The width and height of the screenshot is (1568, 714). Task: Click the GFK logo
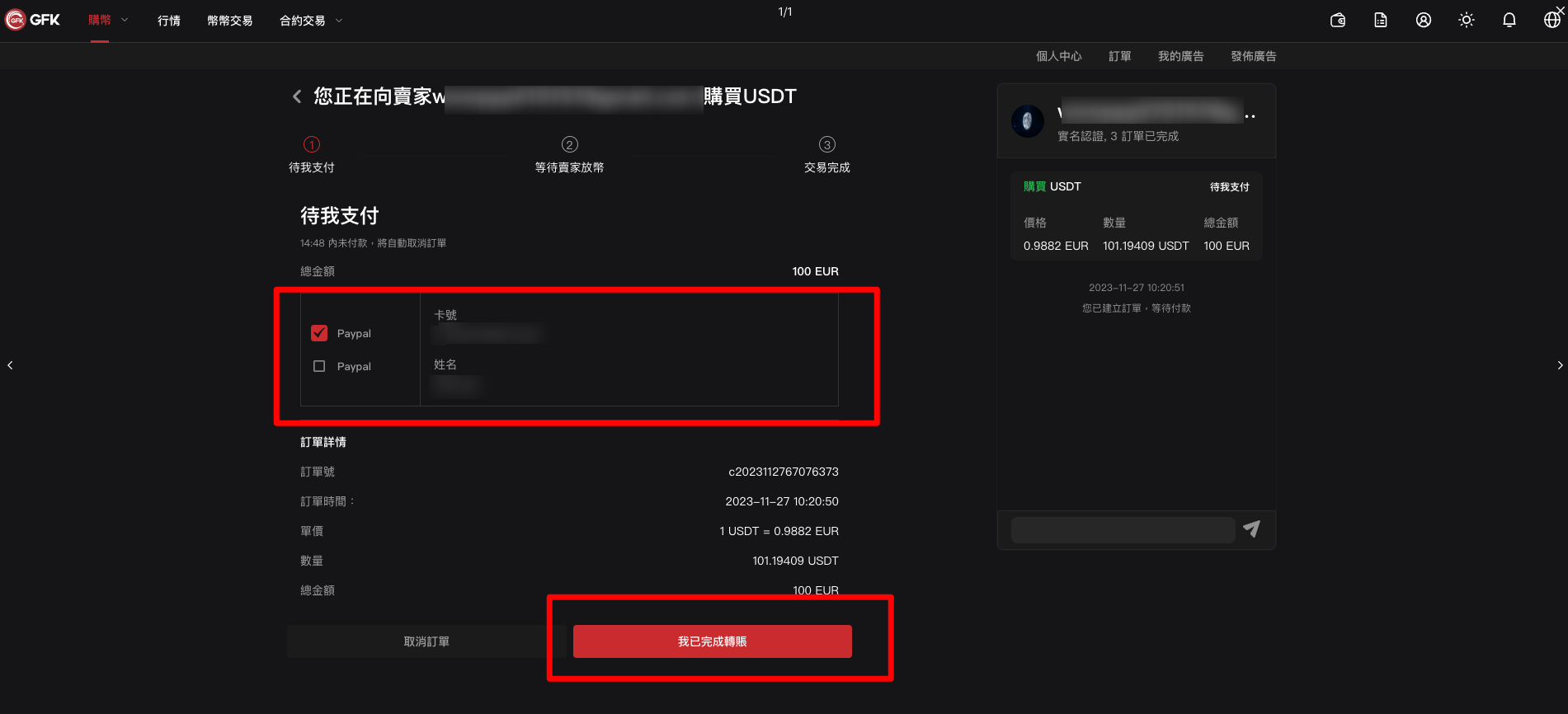point(33,20)
